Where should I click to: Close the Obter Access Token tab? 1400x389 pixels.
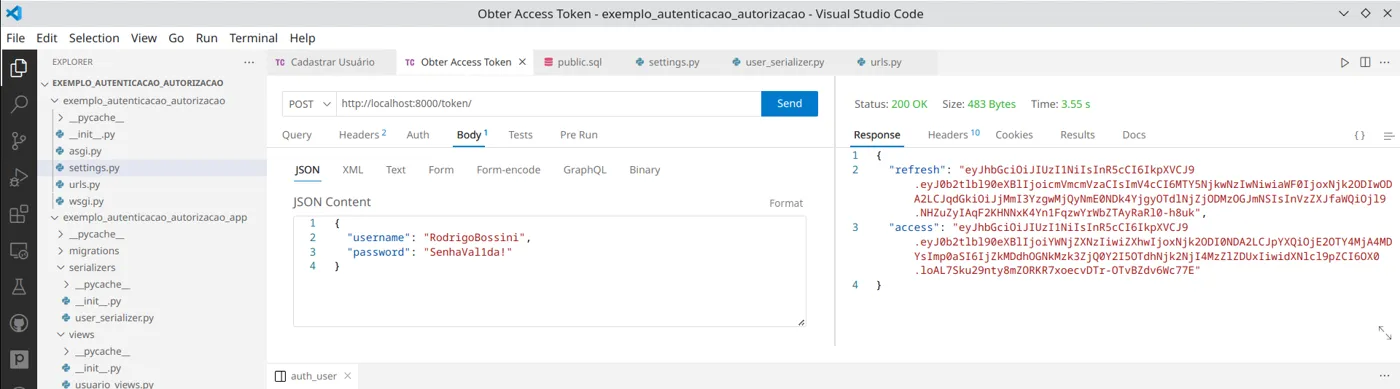[x=522, y=62]
